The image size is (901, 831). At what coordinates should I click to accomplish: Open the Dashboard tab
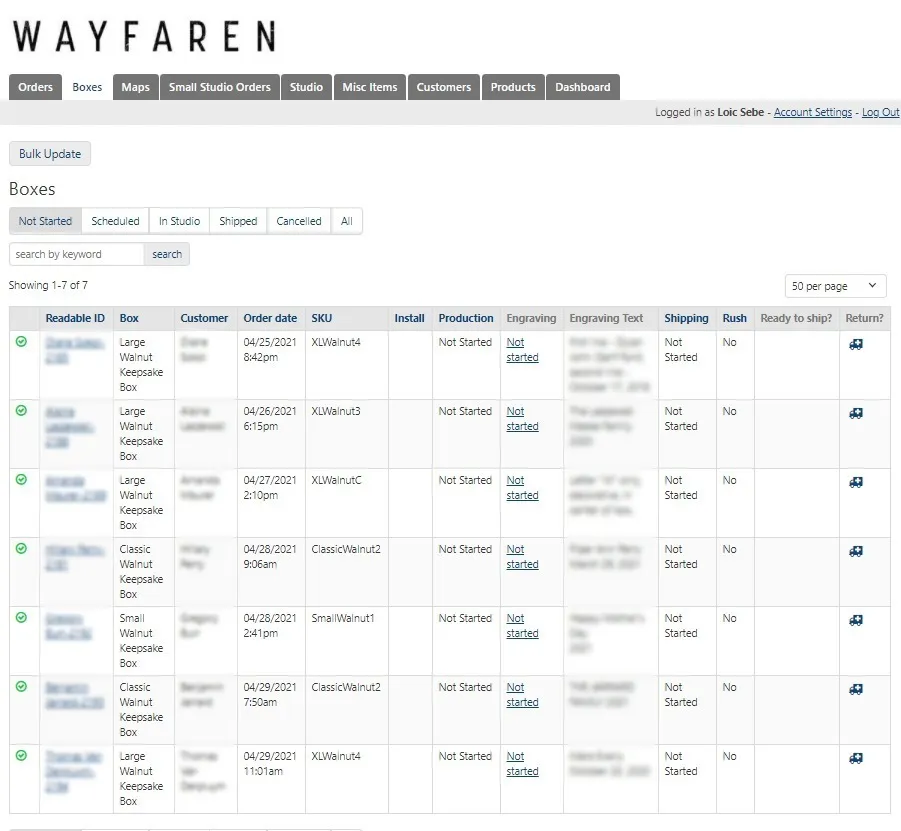(583, 87)
